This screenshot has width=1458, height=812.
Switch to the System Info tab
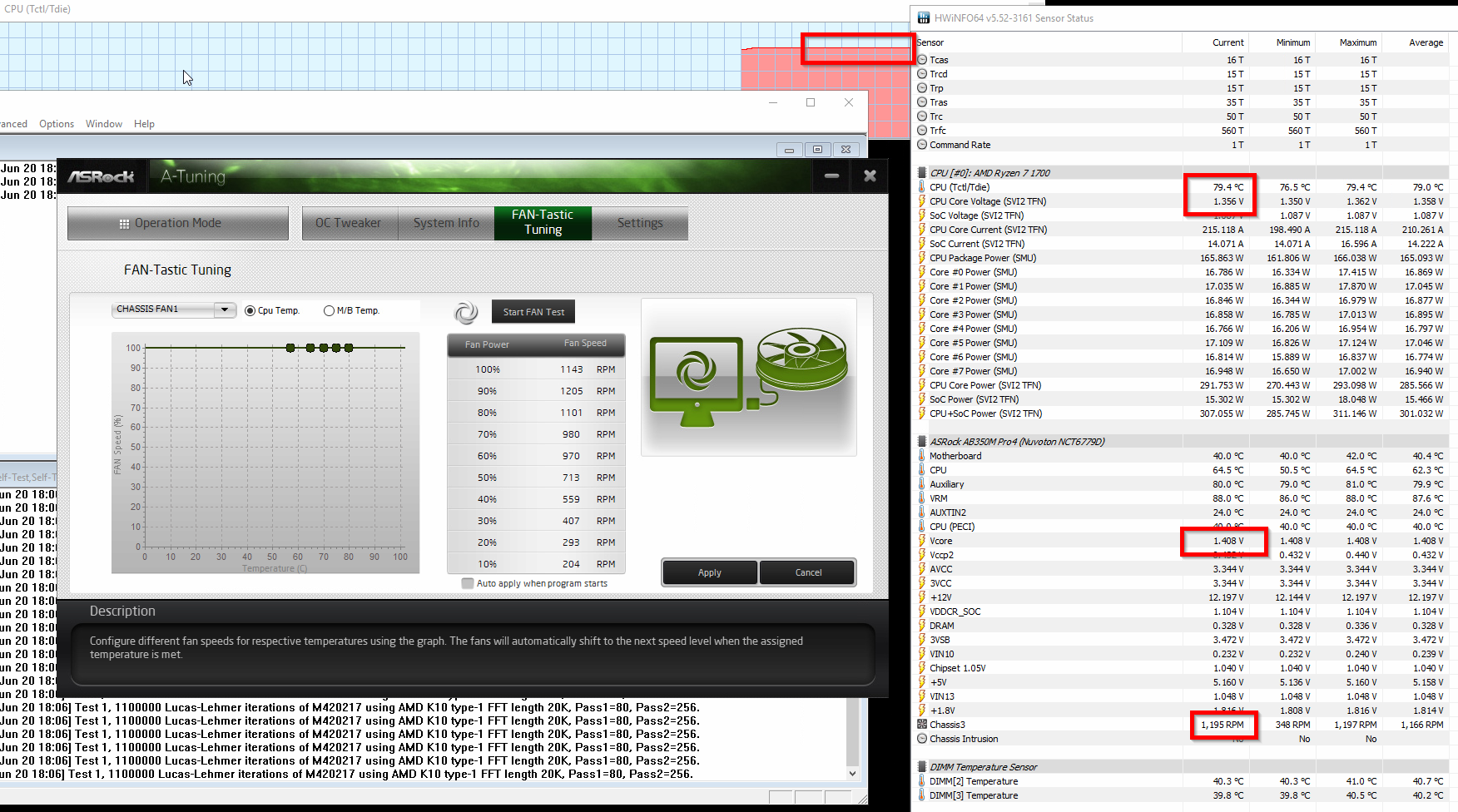pyautogui.click(x=446, y=223)
